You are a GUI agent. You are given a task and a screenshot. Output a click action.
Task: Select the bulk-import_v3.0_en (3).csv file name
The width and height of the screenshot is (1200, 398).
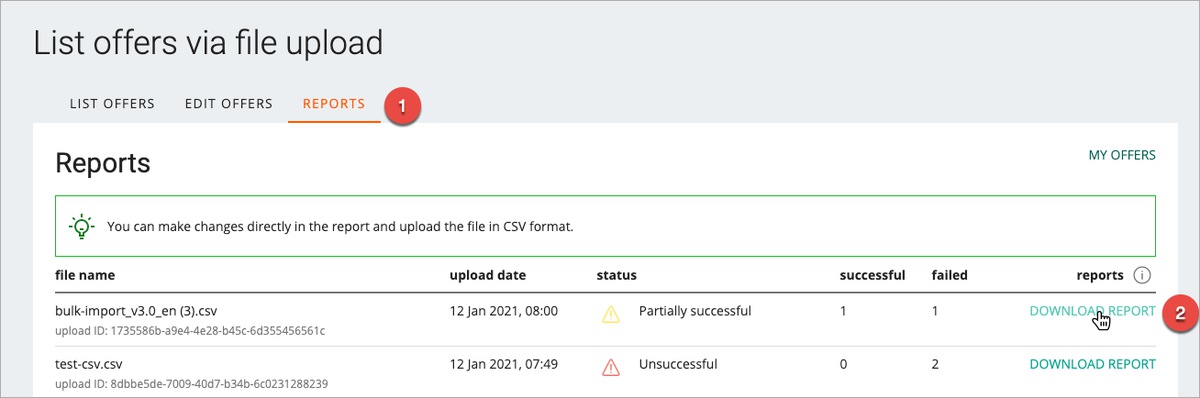click(144, 311)
